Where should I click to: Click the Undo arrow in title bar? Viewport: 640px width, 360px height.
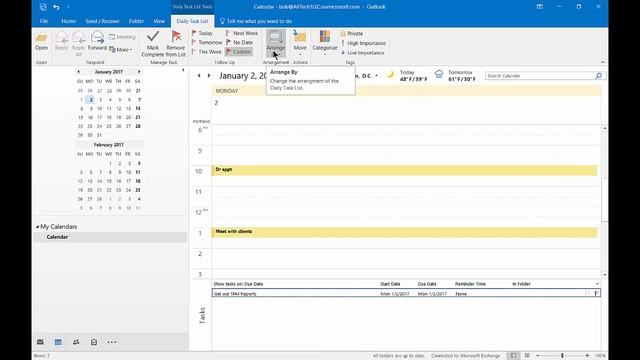click(56, 7)
